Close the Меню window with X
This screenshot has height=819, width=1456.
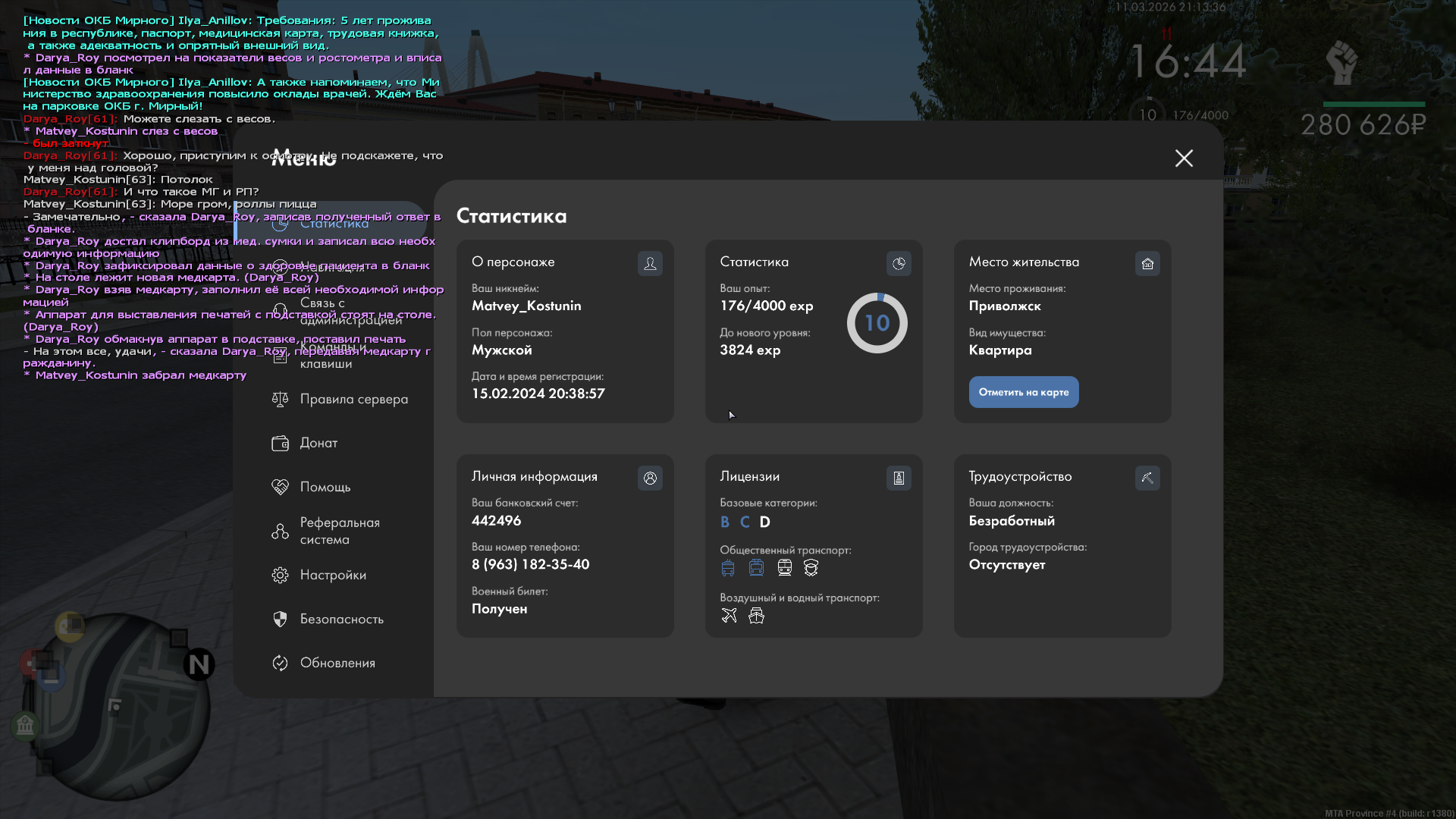[x=1184, y=158]
